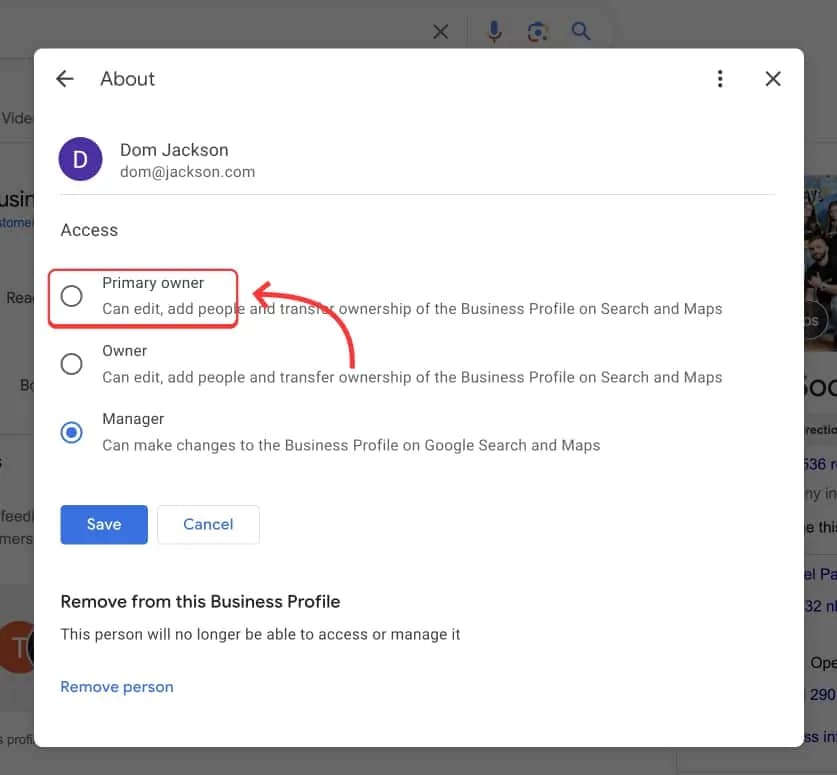The image size is (837, 775).
Task: Start voice search with the microphone icon
Action: coord(493,31)
